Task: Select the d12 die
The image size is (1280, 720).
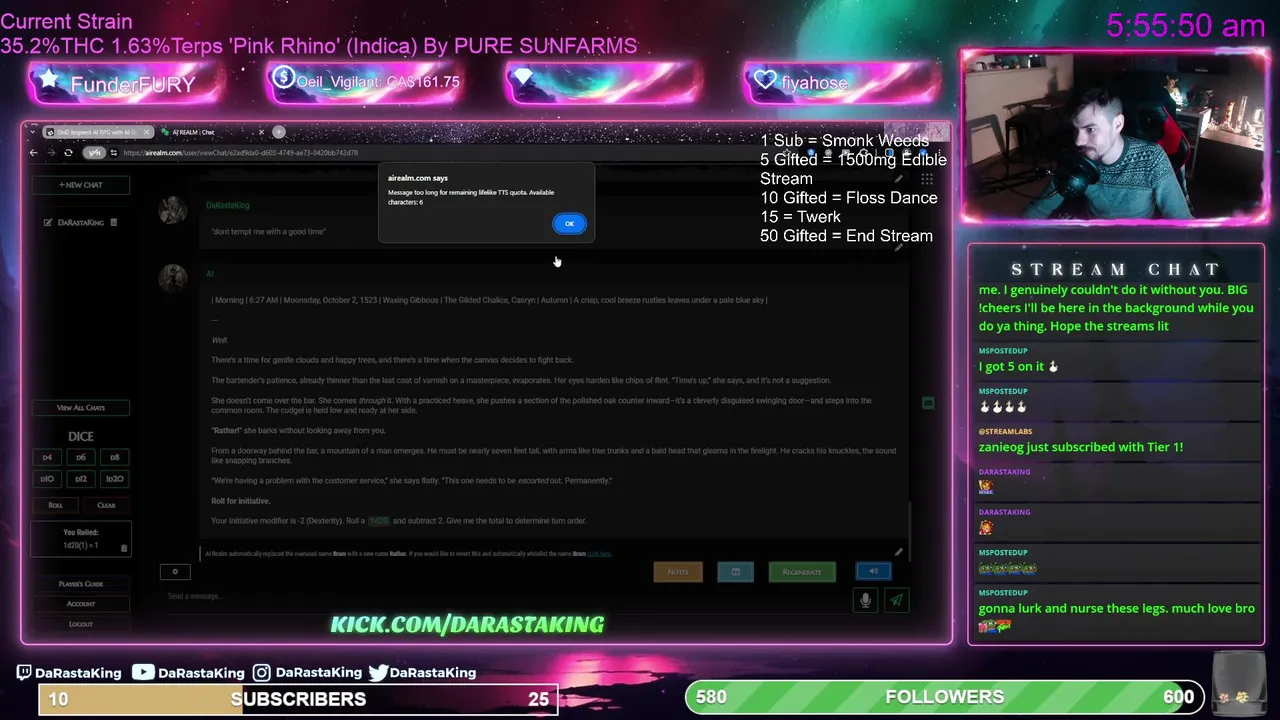Action: click(x=81, y=479)
